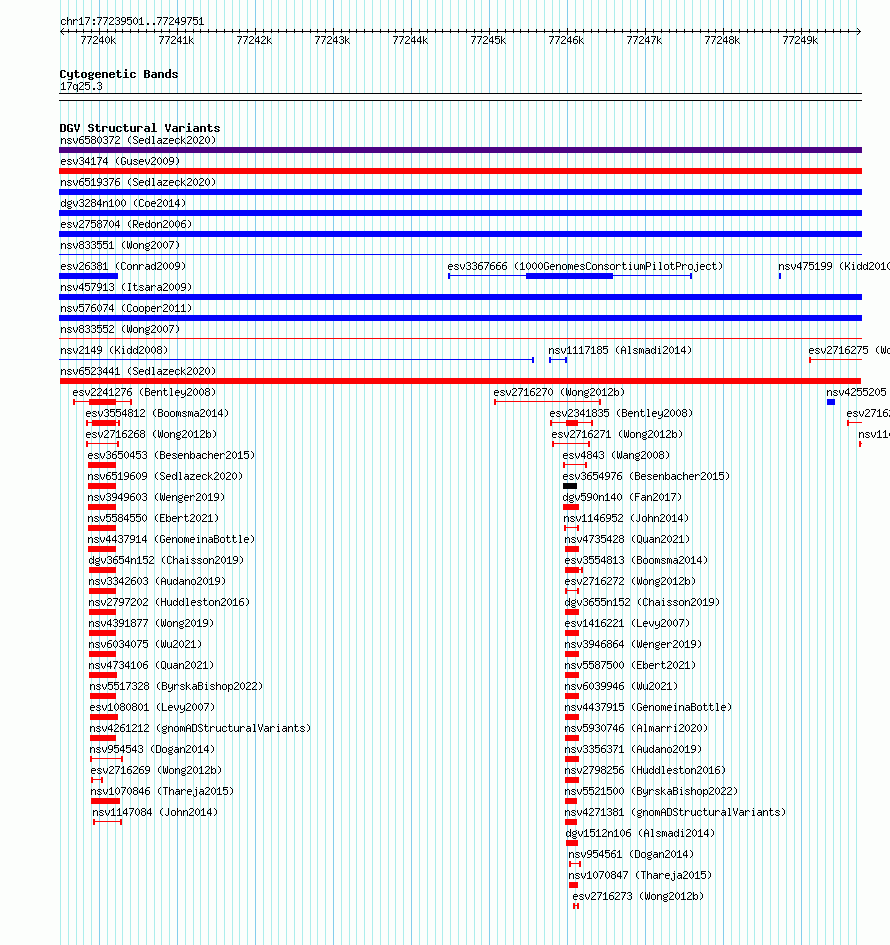Open the esv2758704 (Redon2006) variant label
The image size is (890, 945).
pos(126,224)
